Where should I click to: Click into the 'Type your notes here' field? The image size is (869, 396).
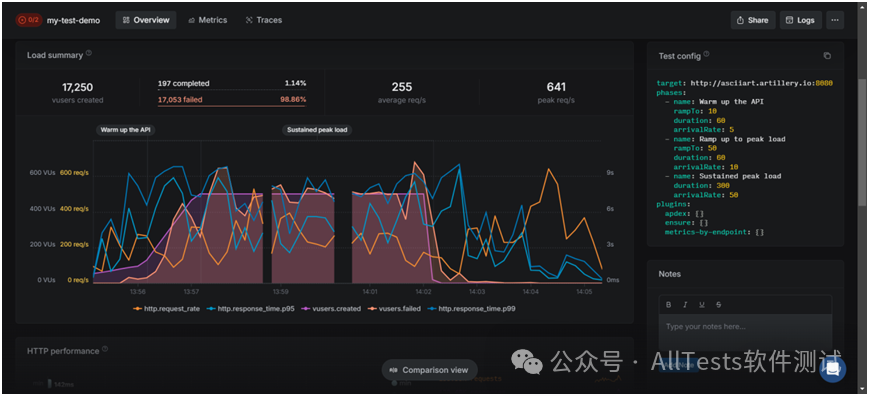(x=745, y=332)
